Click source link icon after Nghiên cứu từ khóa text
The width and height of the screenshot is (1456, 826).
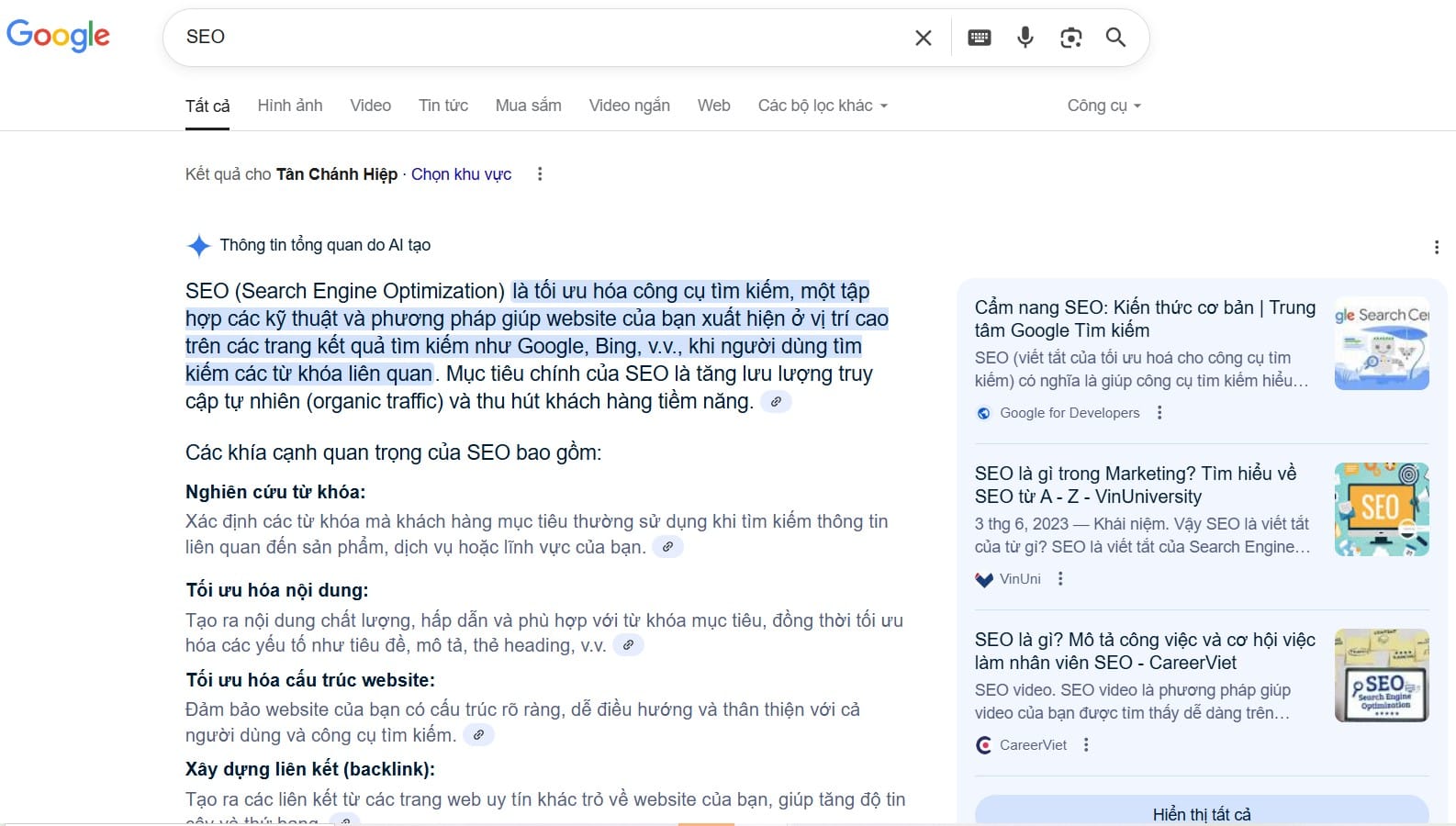click(x=667, y=547)
